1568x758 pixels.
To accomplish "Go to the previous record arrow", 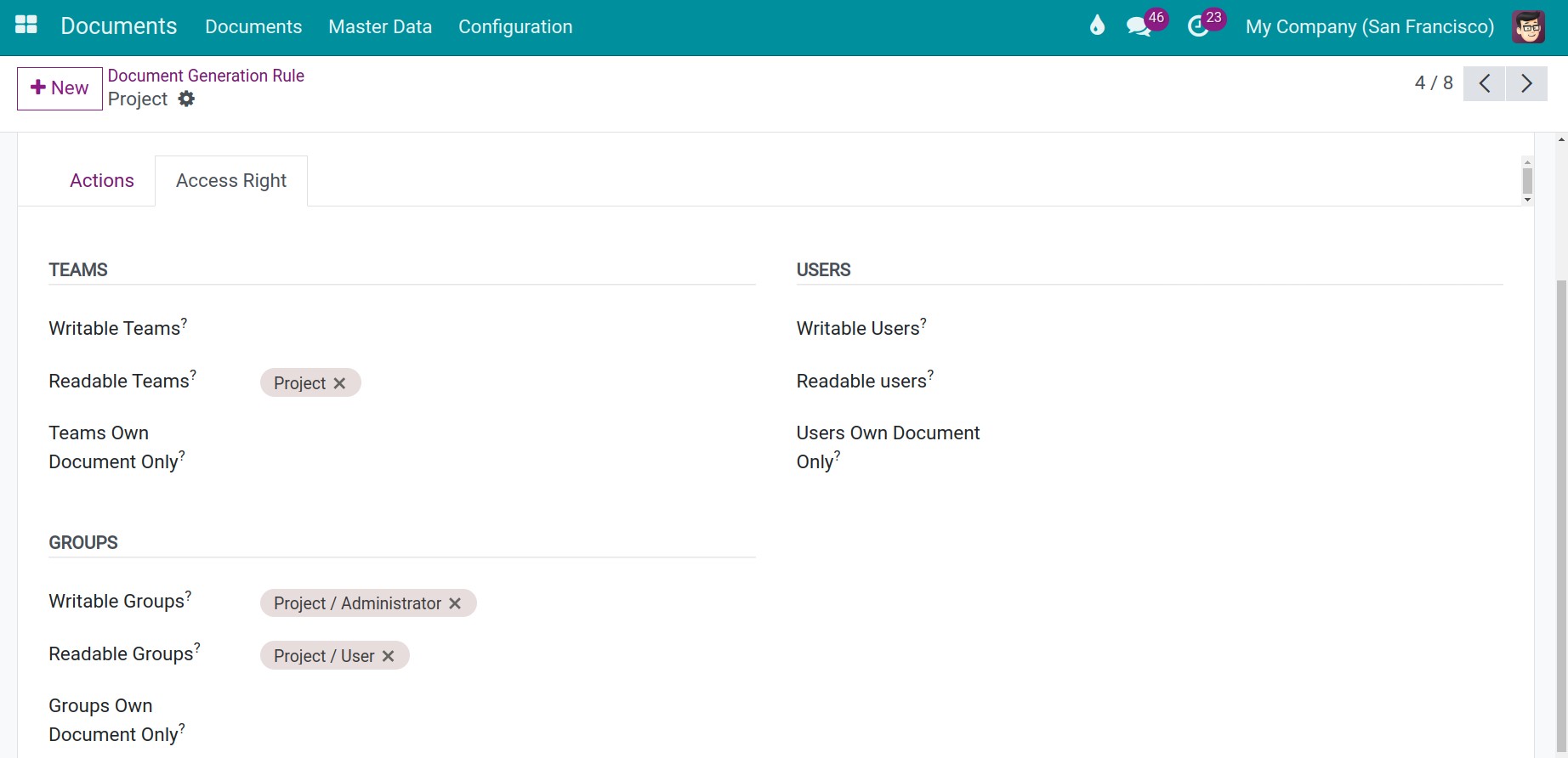I will tap(1485, 83).
